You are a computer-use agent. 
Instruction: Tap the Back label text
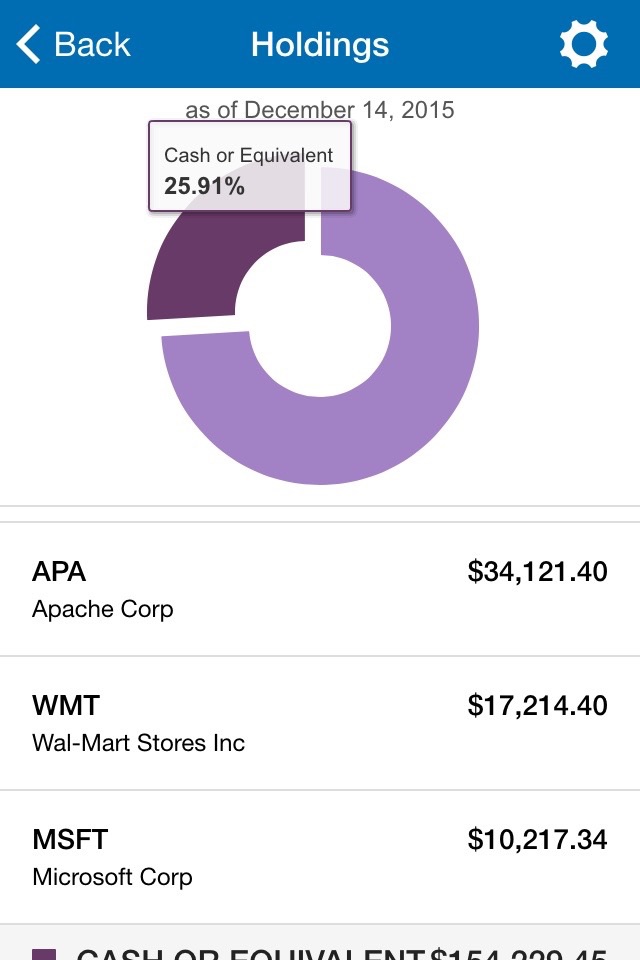[x=92, y=45]
